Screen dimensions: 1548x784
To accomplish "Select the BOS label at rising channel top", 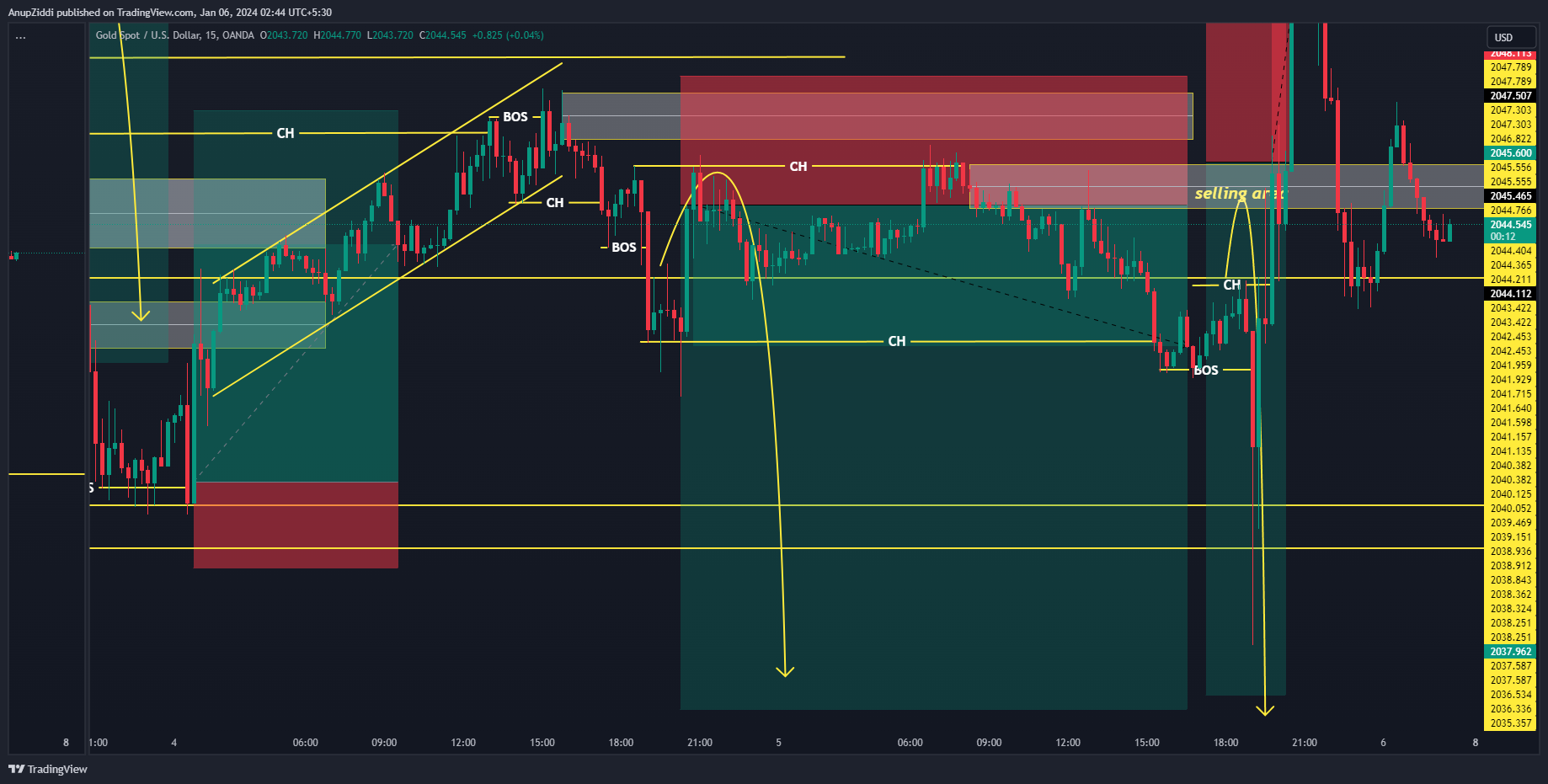I will (515, 117).
